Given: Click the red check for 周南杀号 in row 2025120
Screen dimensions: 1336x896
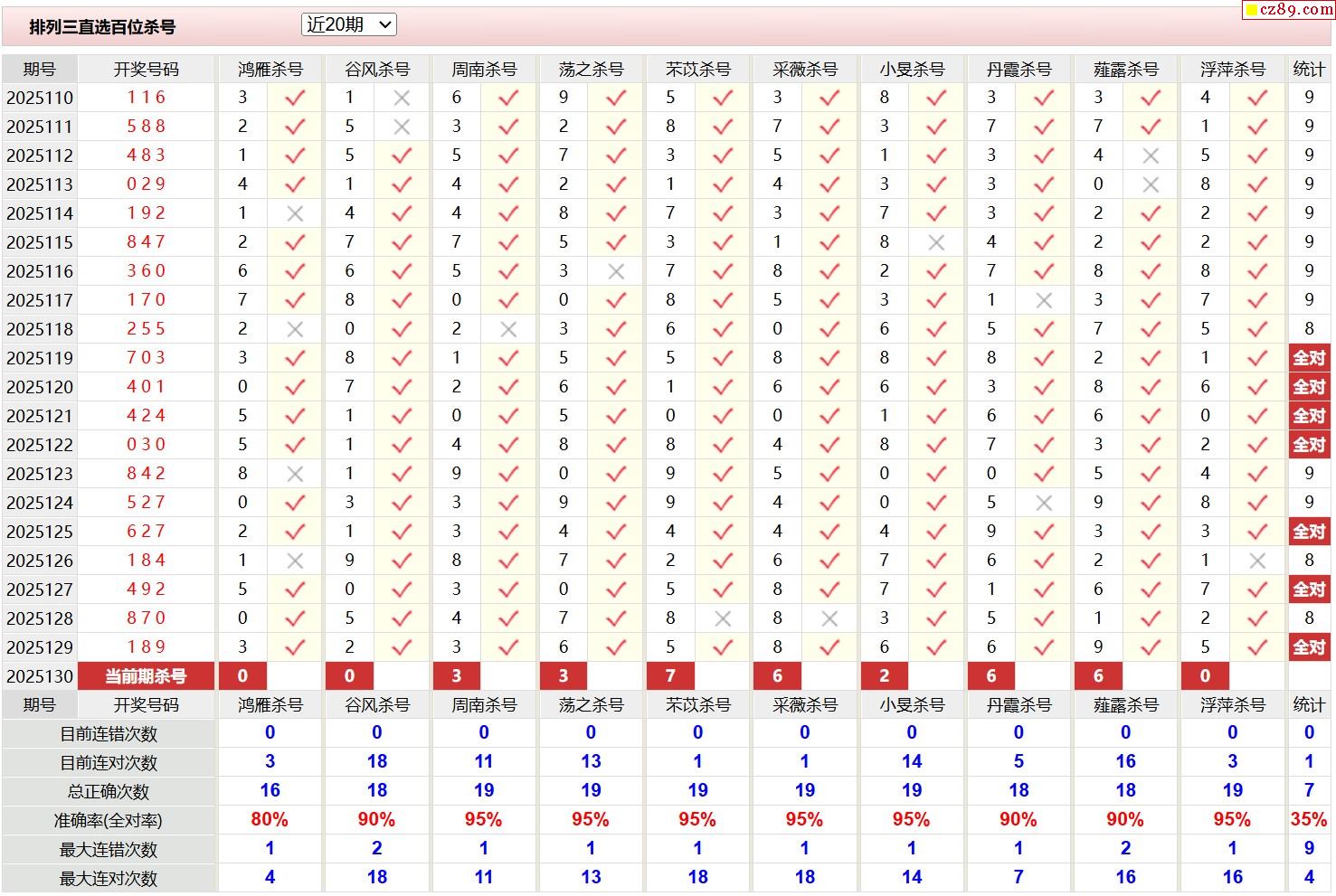Looking at the screenshot, I should [508, 387].
